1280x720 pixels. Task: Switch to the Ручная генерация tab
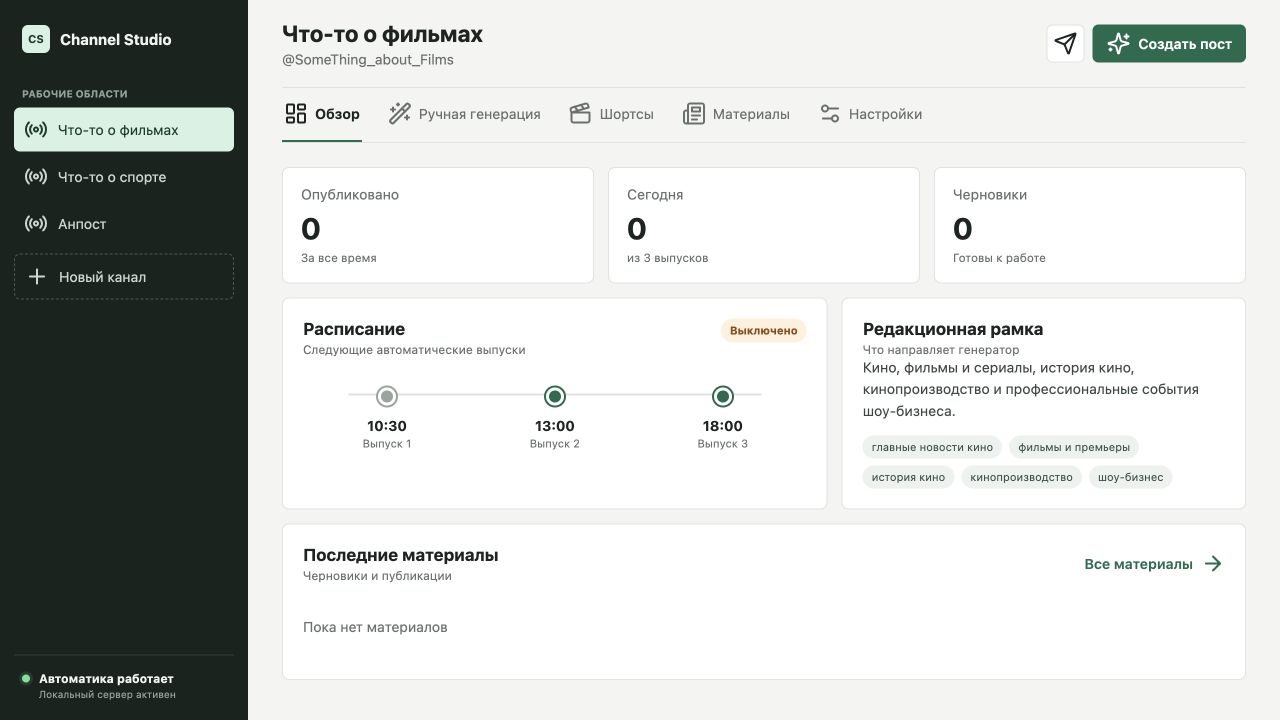pyautogui.click(x=465, y=114)
